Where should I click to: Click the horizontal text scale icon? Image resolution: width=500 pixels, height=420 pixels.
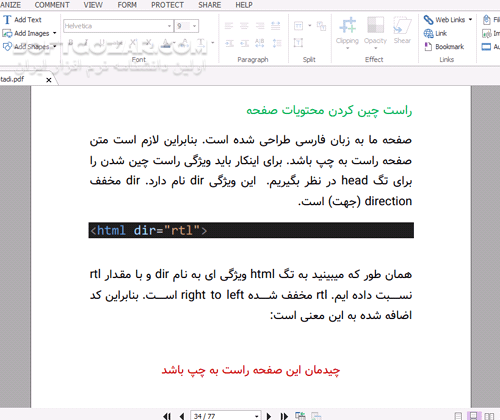[201, 43]
